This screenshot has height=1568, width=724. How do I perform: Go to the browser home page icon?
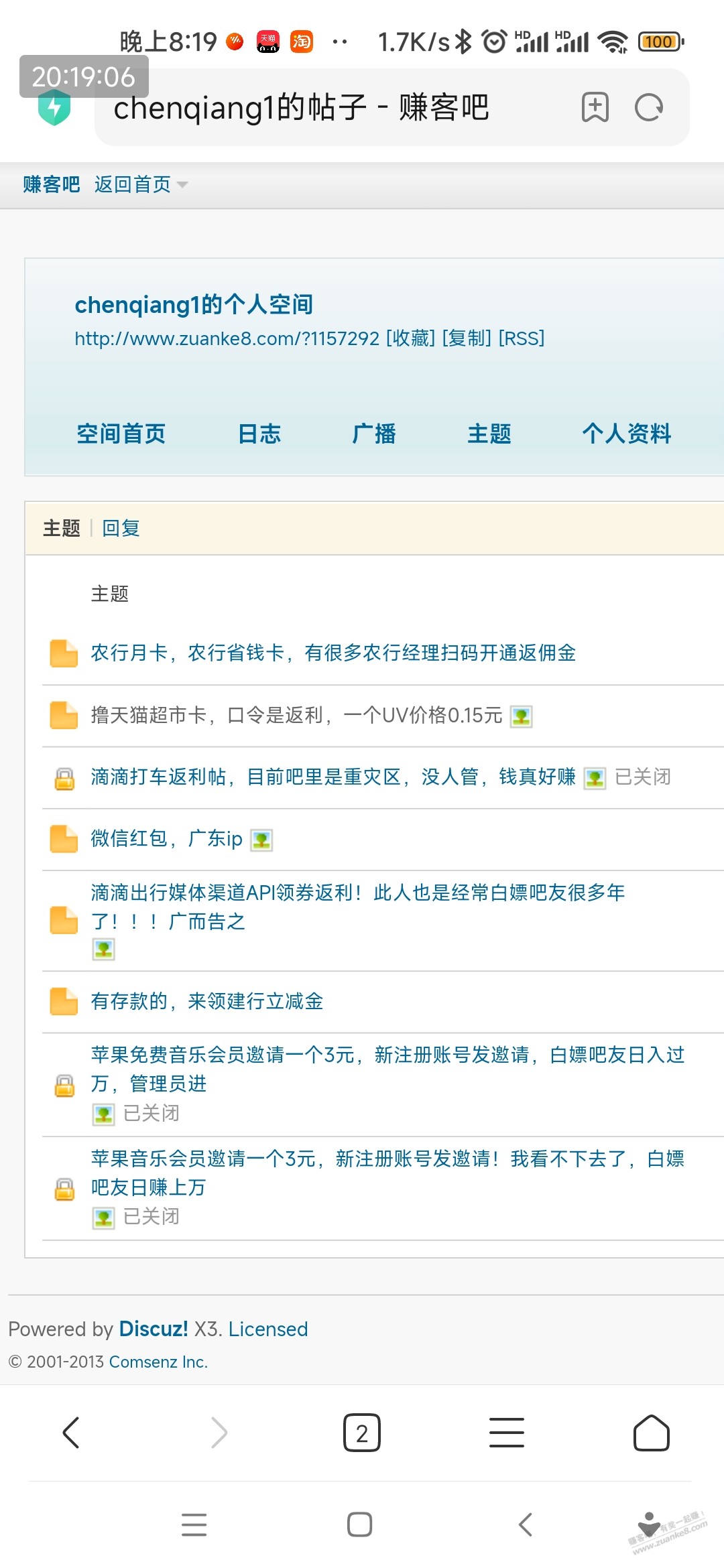[x=652, y=1433]
